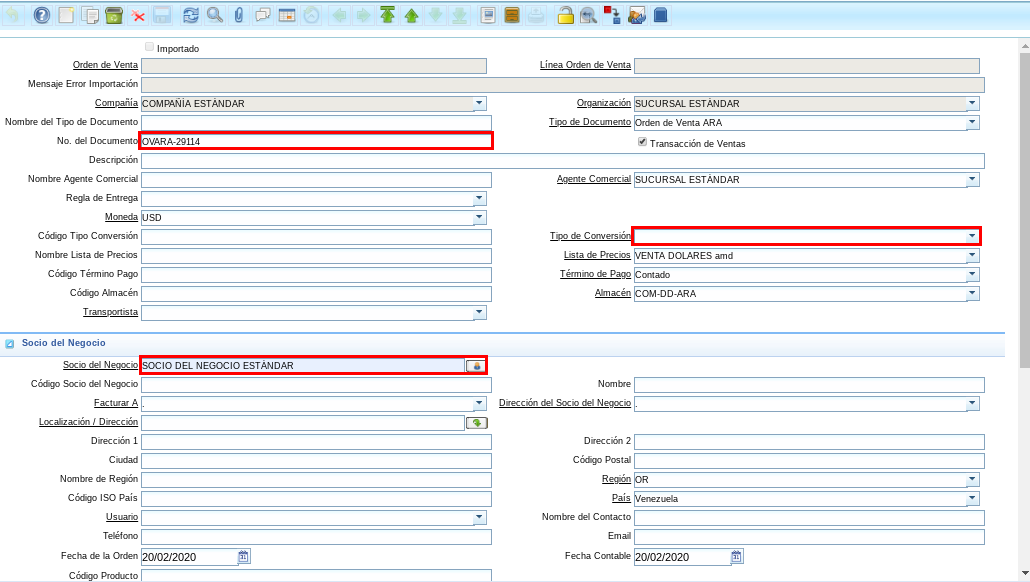Screen dimensions: 1030x582
Task: Open the Fecha de la Orden calendar picker
Action: pyautogui.click(x=244, y=556)
